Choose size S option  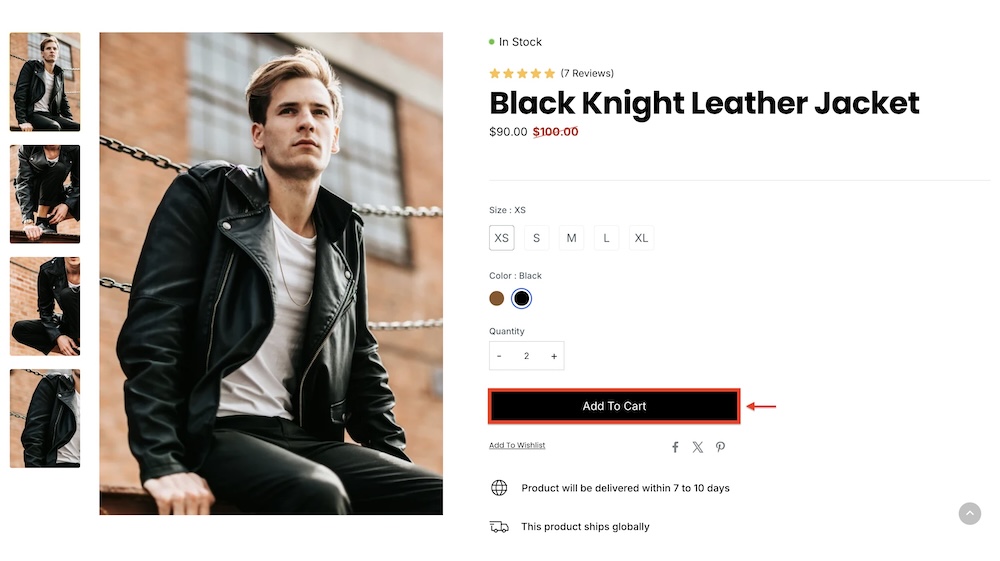(537, 238)
